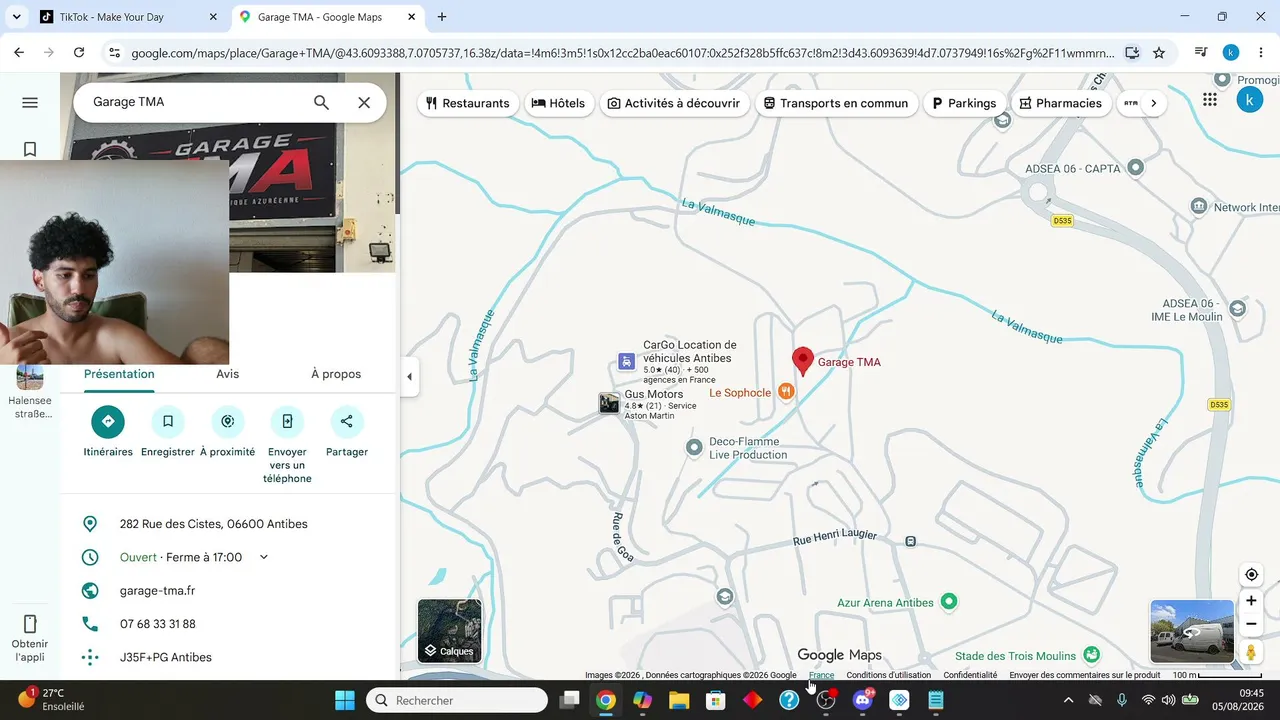
Task: Open a new browser tab
Action: coord(442,17)
